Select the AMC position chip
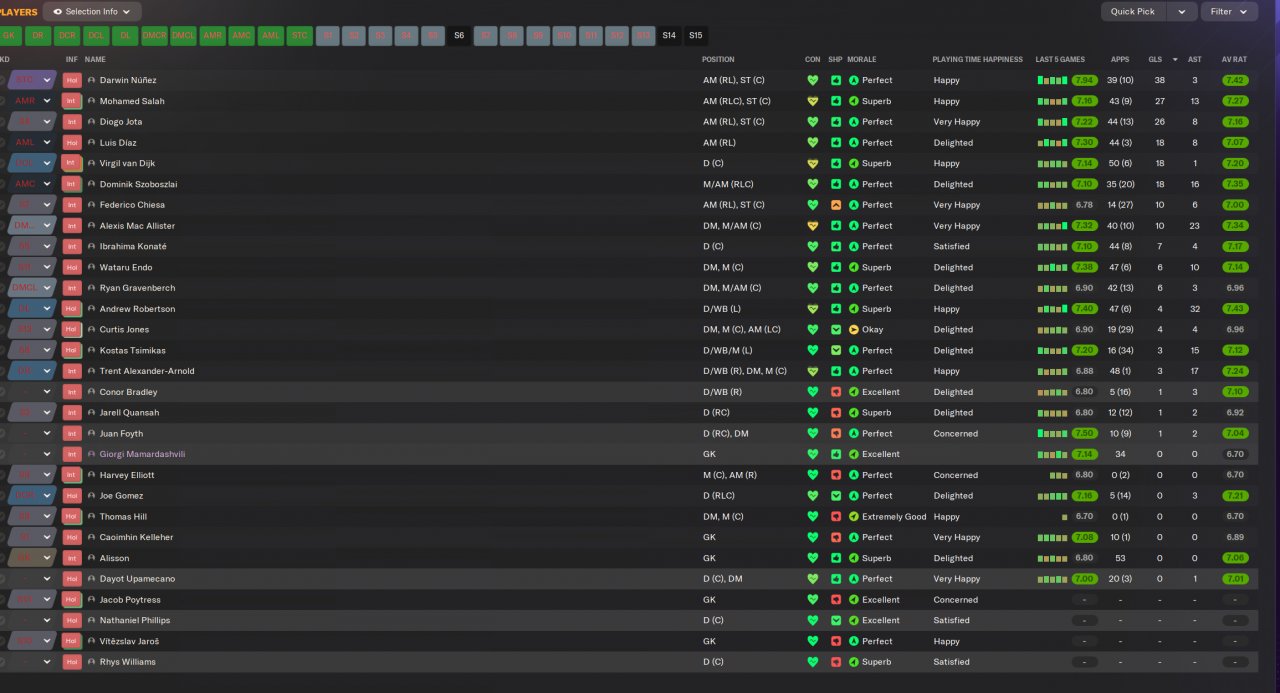The image size is (1280, 693). click(242, 36)
